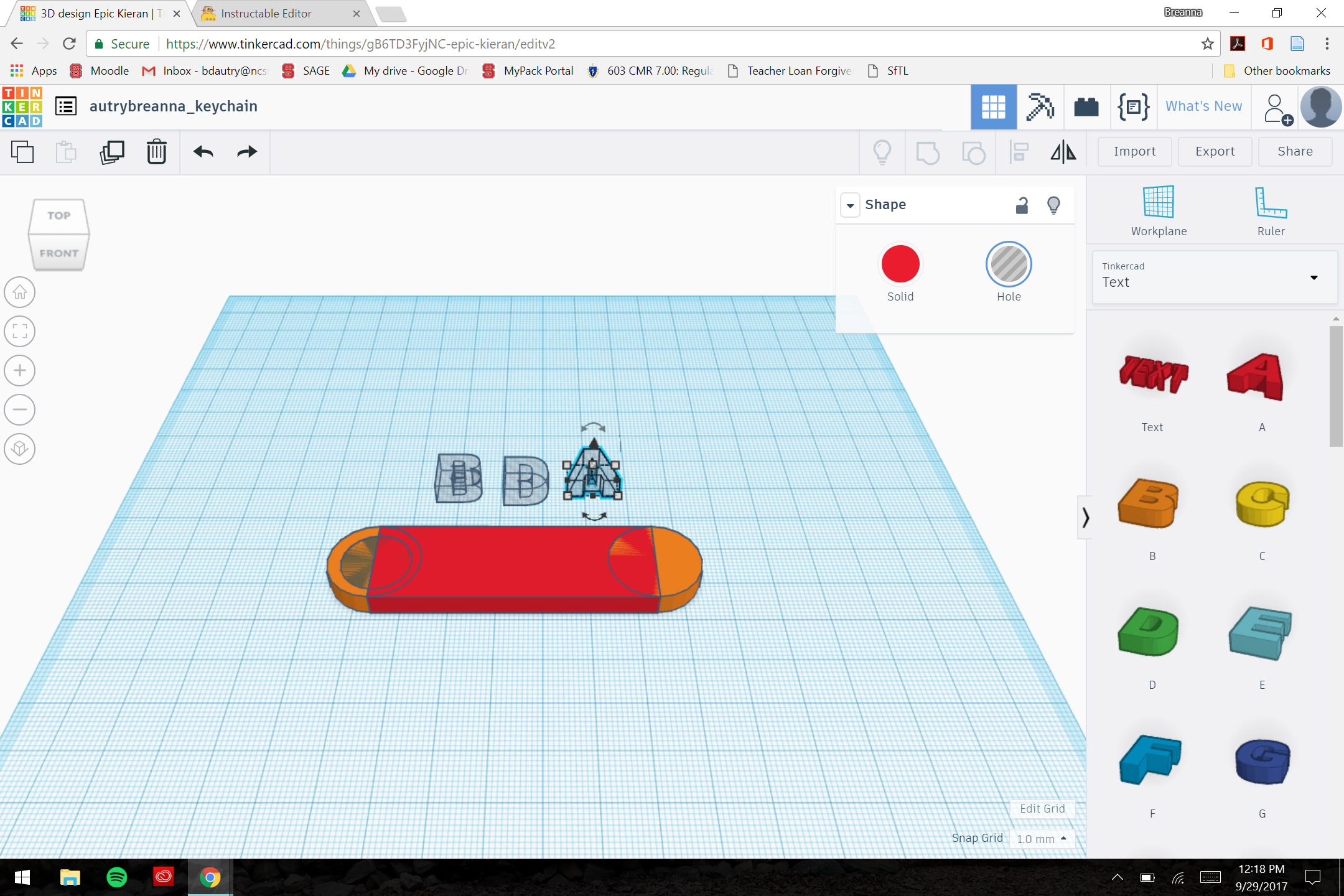Bookmark this page with the star icon

pos(1208,44)
